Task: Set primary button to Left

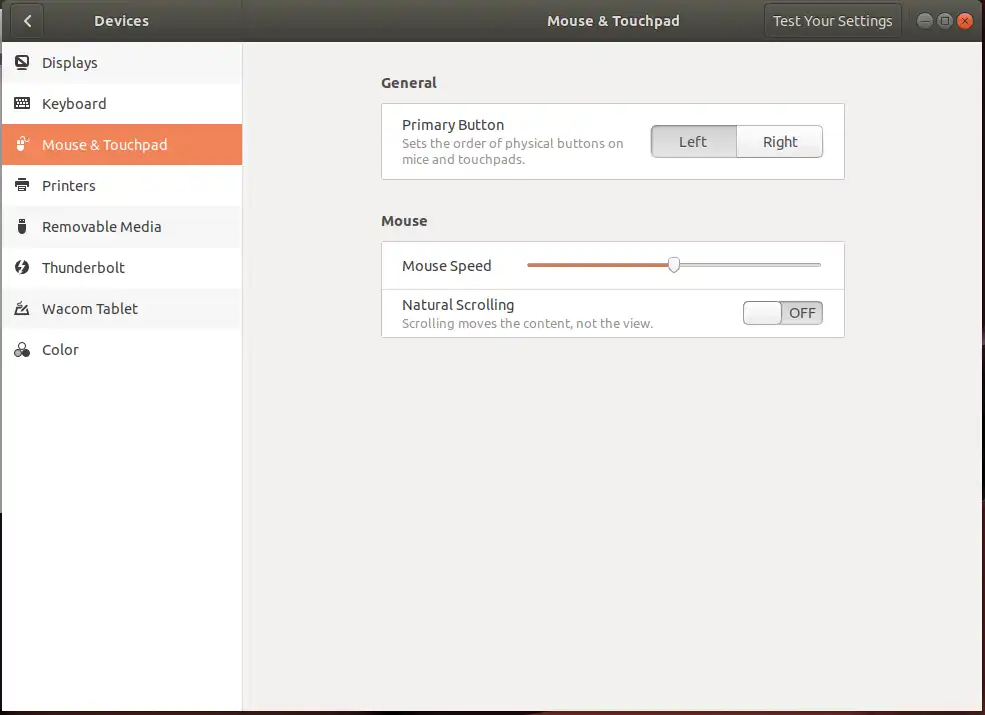Action: (x=694, y=141)
